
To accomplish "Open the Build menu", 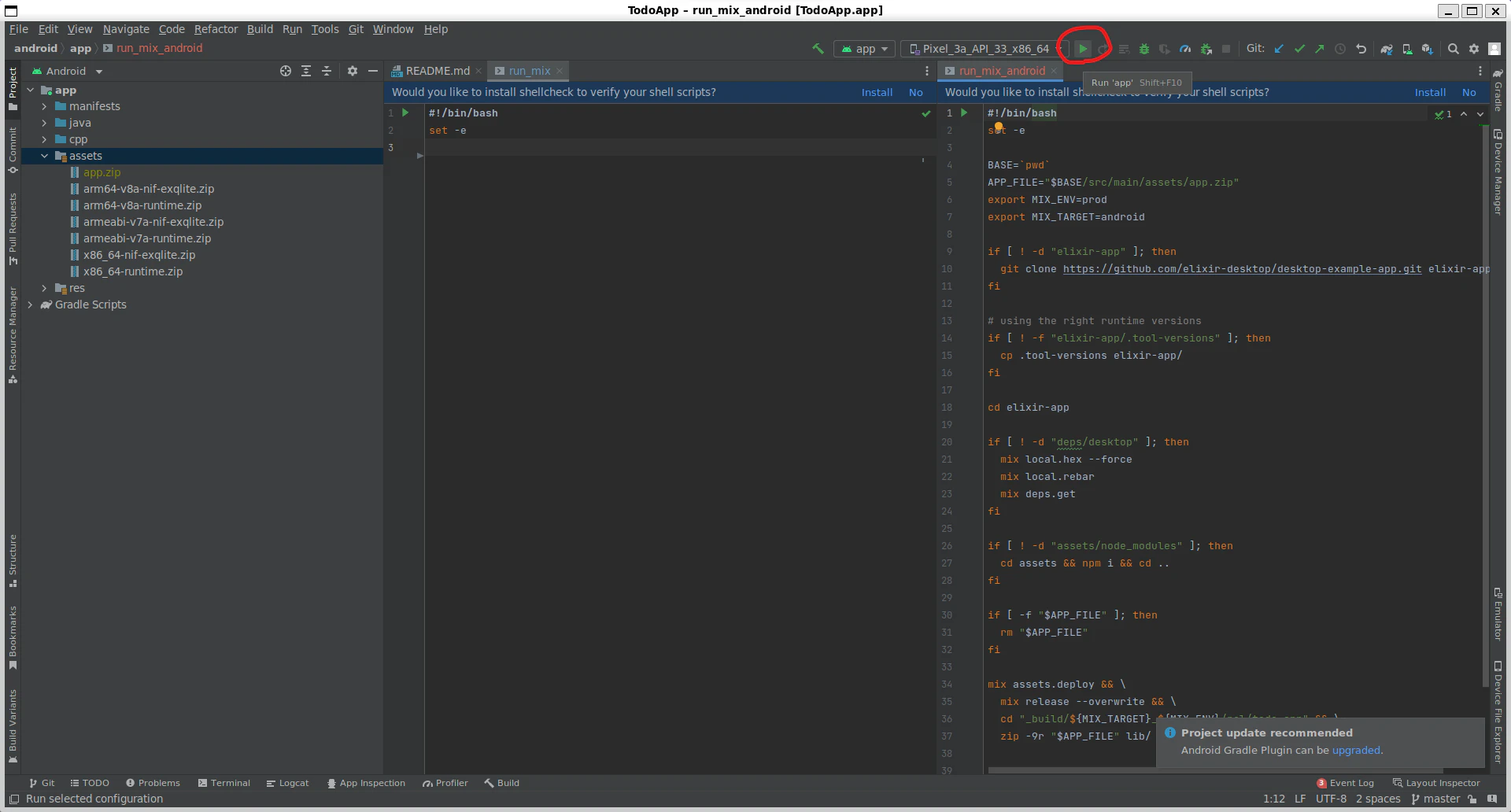I will click(x=260, y=29).
